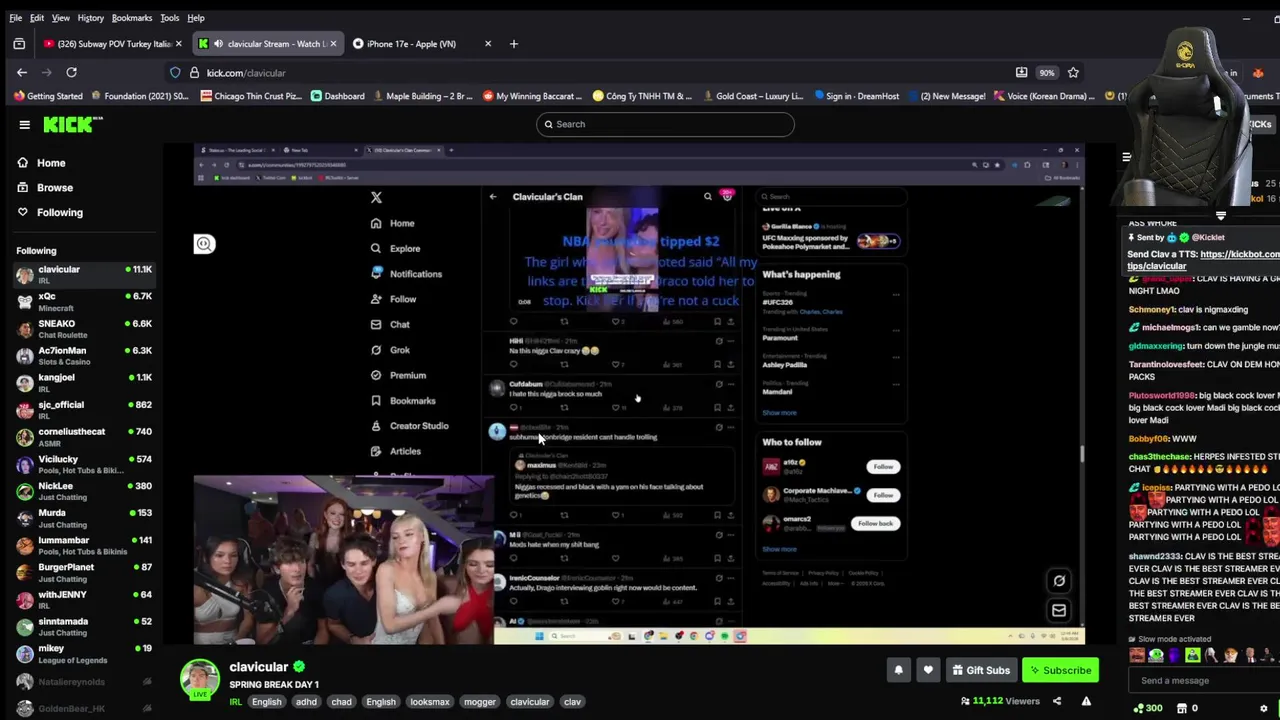
Task: Click the notification bell button below stream
Action: 898,670
